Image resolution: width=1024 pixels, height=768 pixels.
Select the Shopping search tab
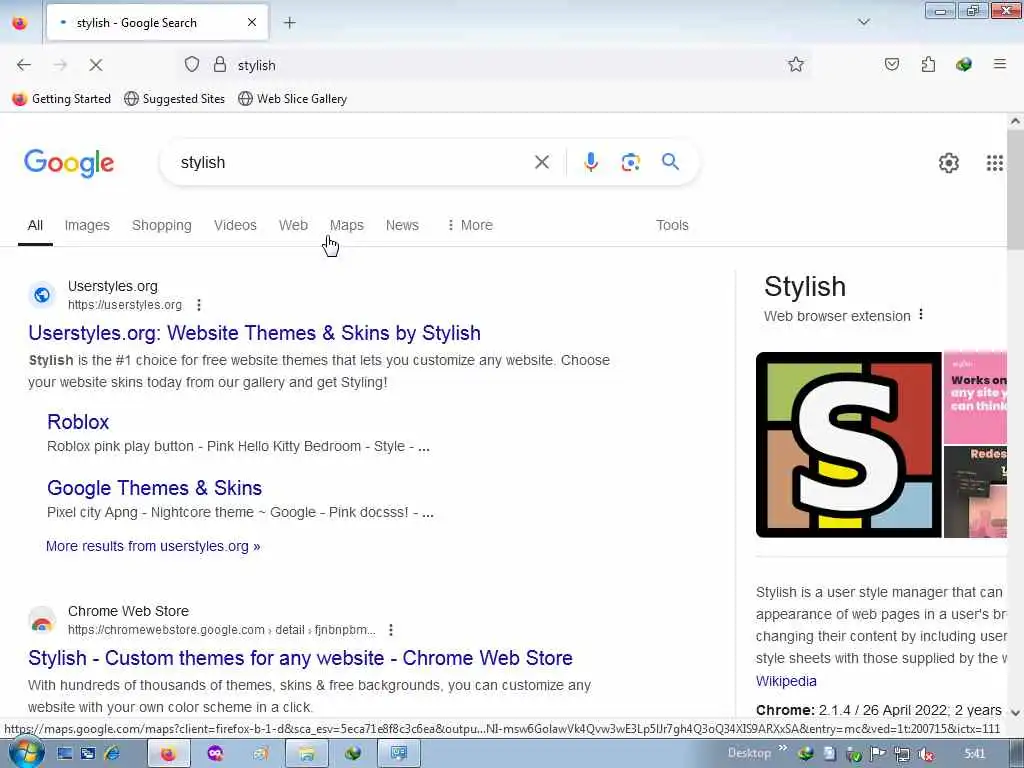tap(162, 225)
